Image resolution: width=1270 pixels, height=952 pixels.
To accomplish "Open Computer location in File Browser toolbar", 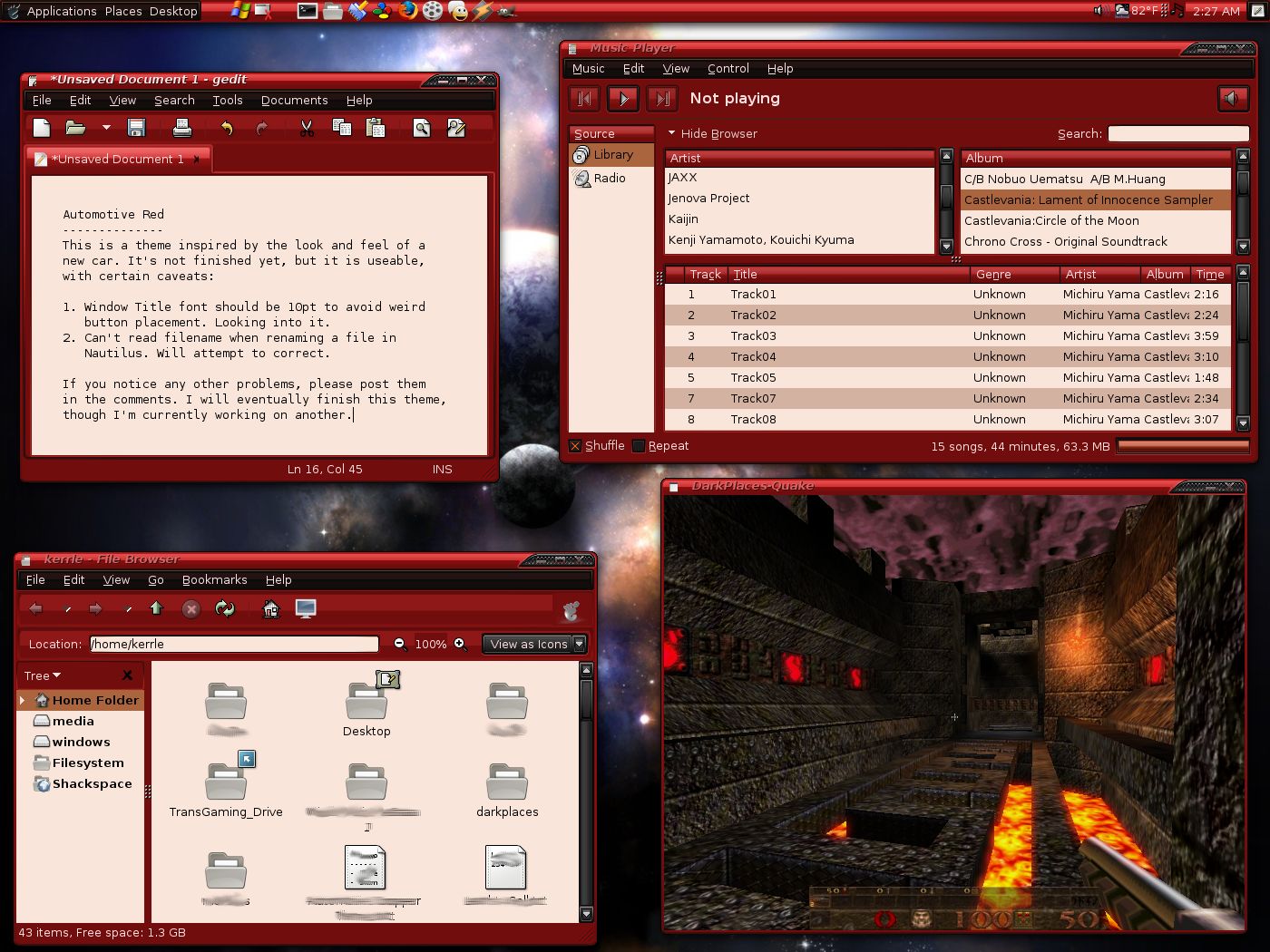I will pyautogui.click(x=306, y=608).
